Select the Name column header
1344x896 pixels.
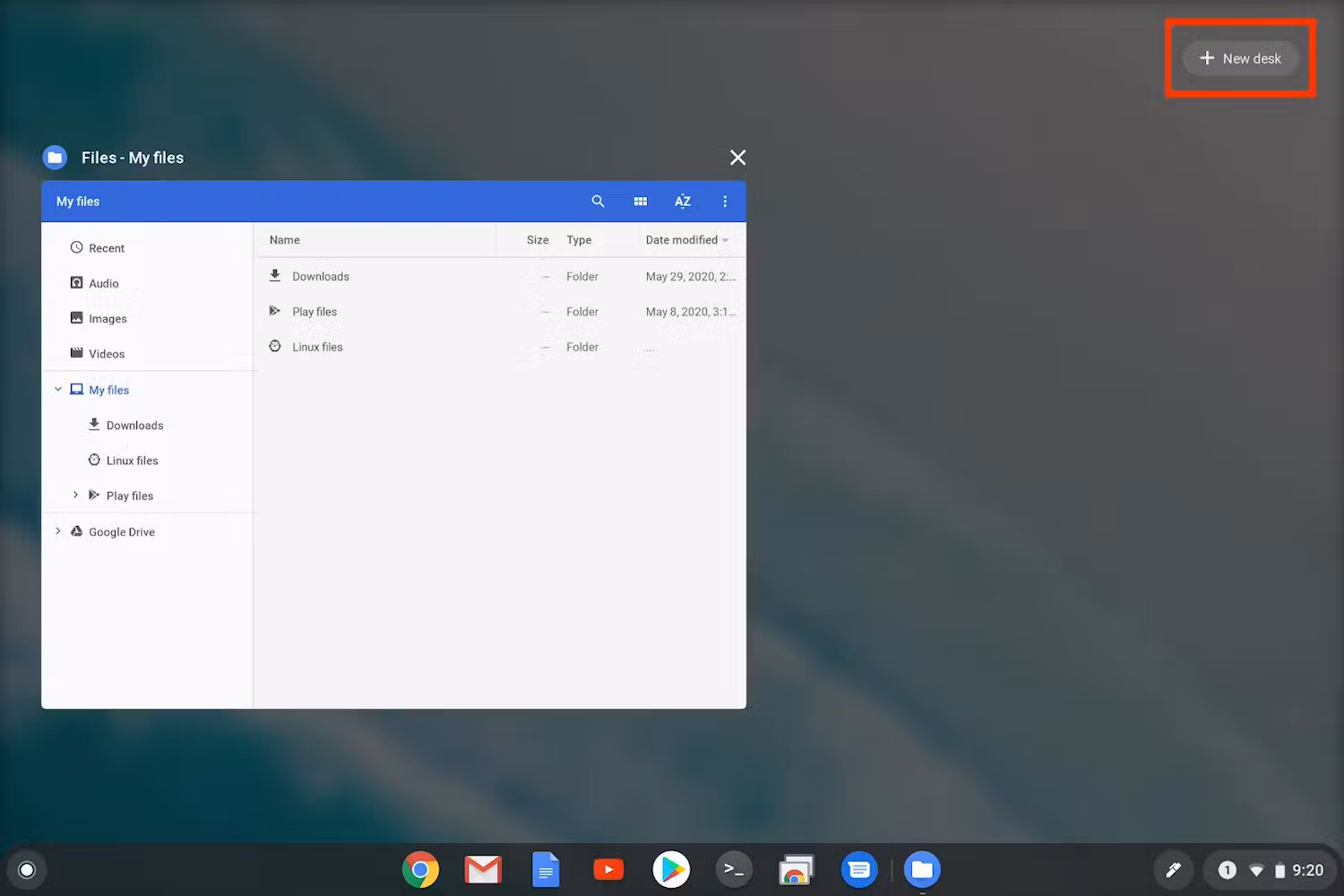pyautogui.click(x=284, y=239)
